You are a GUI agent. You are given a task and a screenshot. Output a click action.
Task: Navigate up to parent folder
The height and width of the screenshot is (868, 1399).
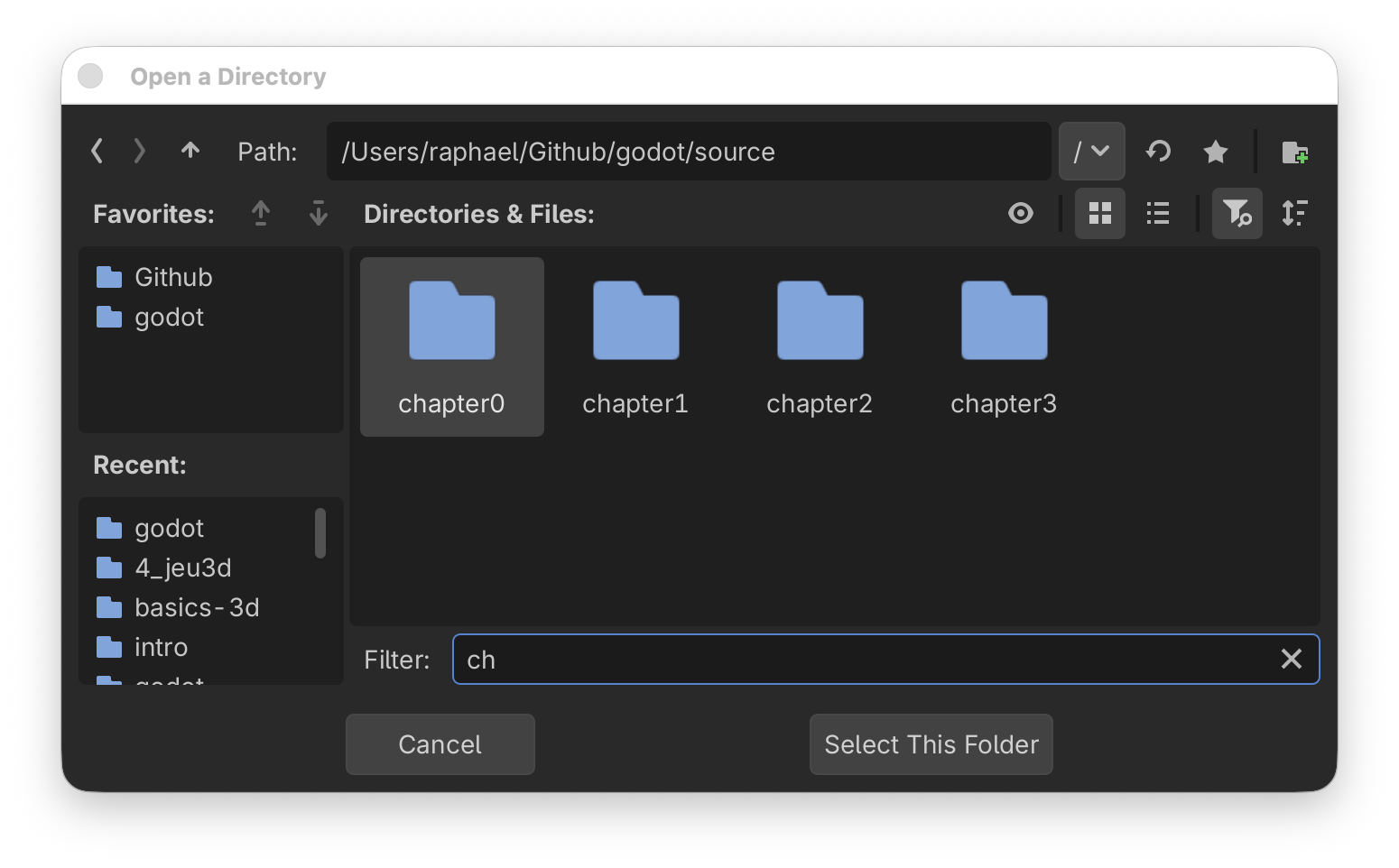click(190, 152)
